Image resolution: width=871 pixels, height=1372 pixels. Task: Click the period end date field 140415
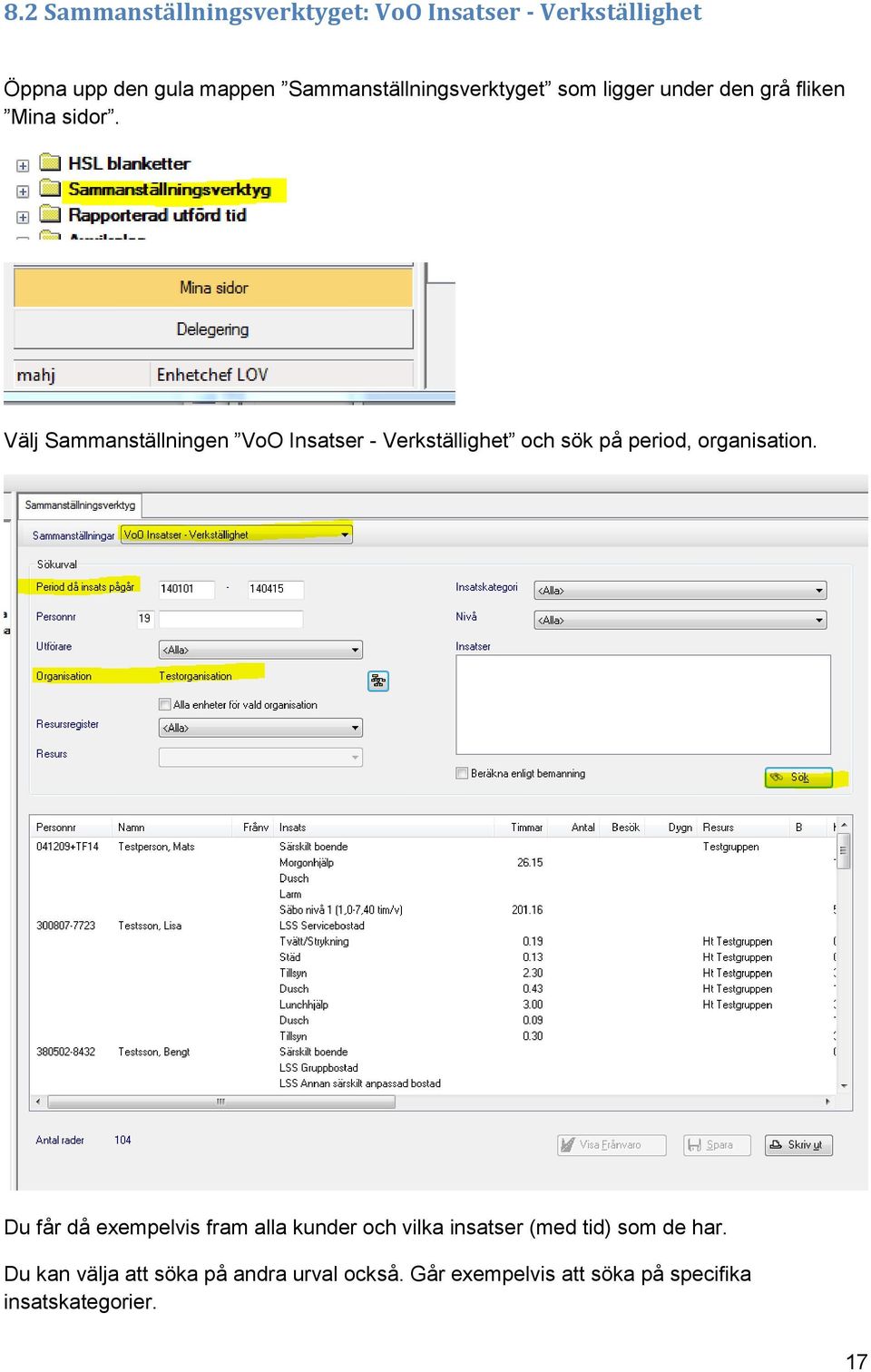click(276, 589)
